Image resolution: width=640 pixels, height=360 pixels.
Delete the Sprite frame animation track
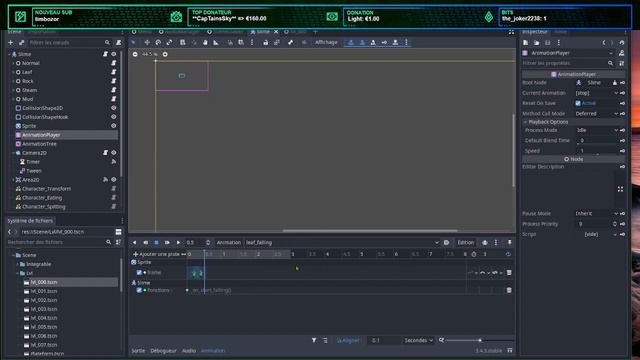[x=509, y=272]
